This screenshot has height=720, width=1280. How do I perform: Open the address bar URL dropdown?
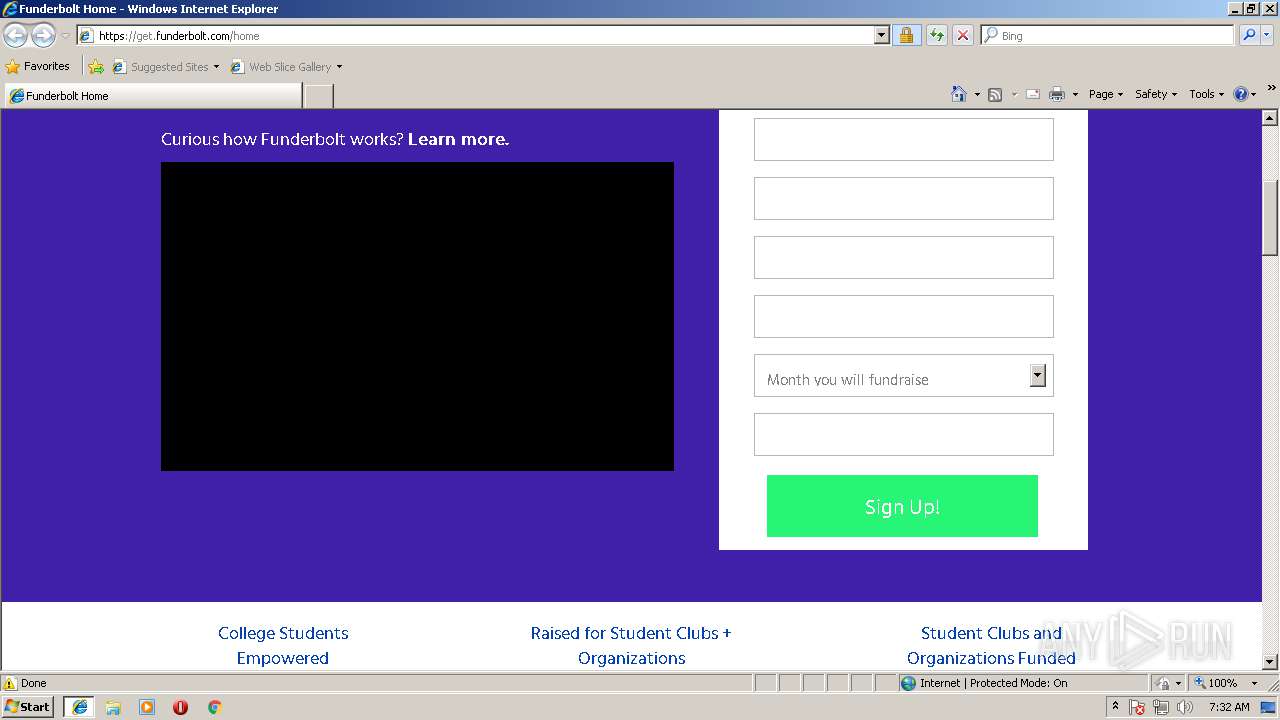click(x=882, y=35)
